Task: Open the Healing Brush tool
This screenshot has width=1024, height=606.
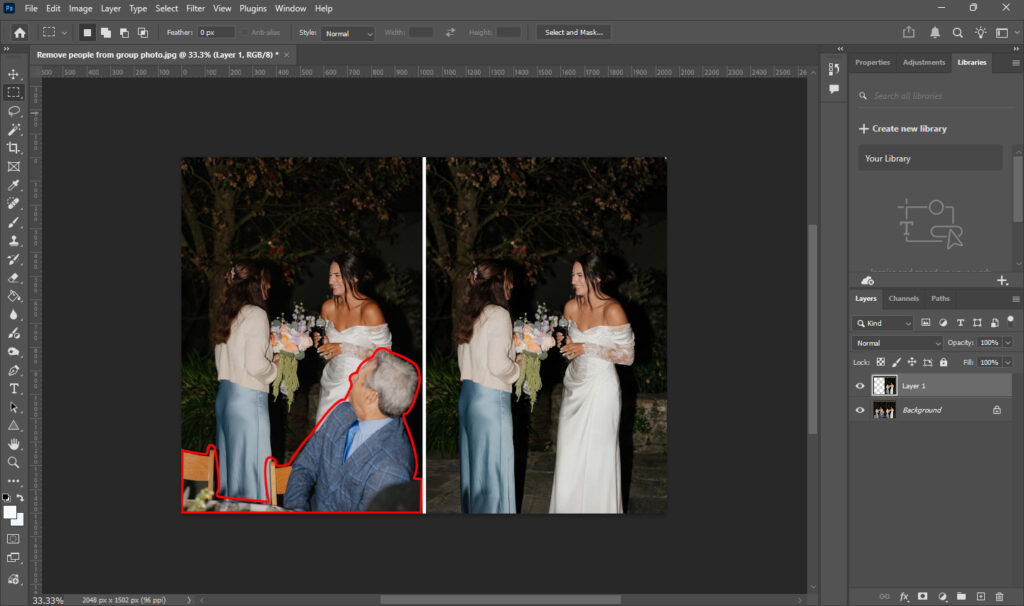Action: click(x=14, y=203)
